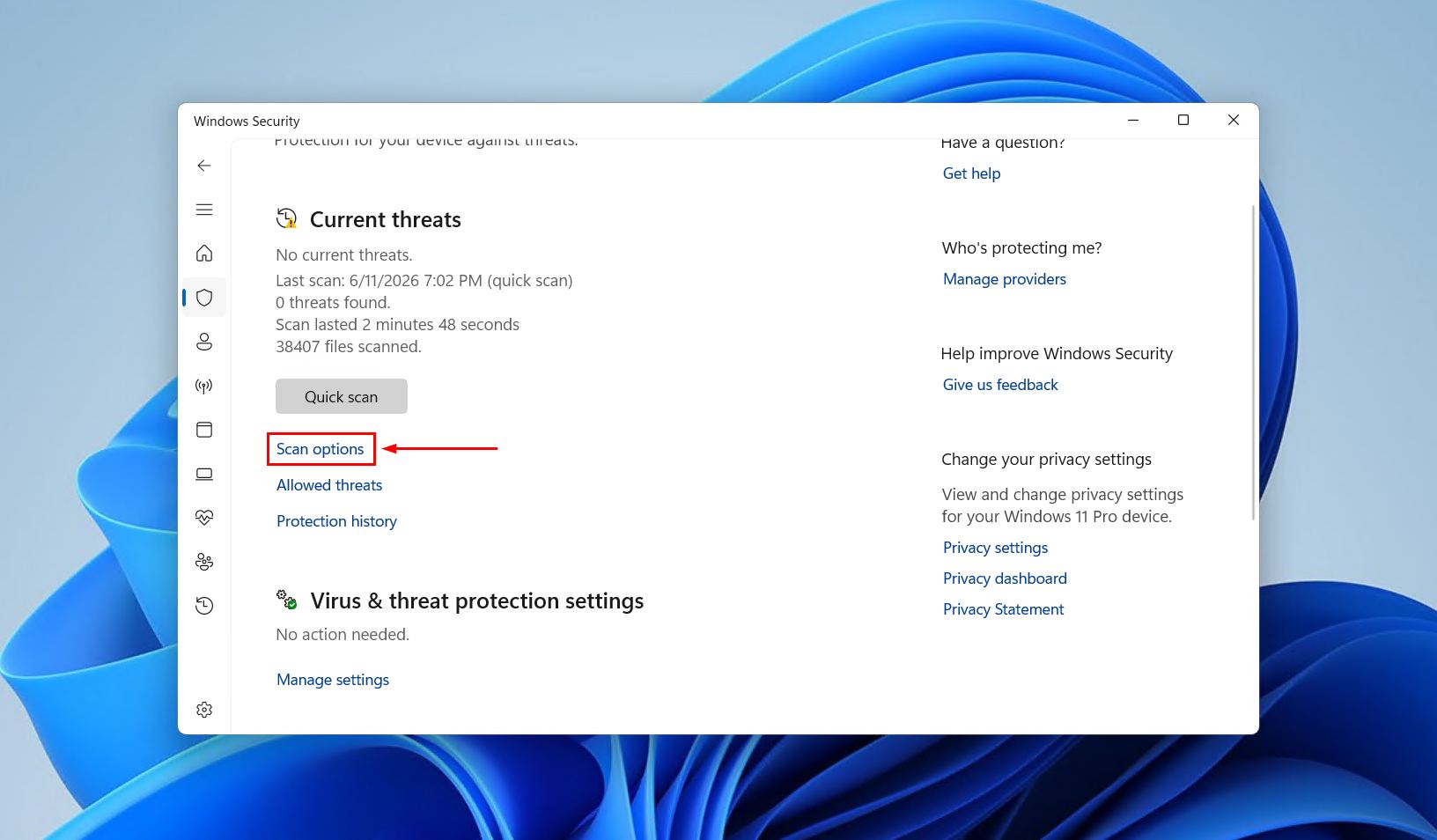Open Scan options link
1437x840 pixels.
(x=321, y=449)
